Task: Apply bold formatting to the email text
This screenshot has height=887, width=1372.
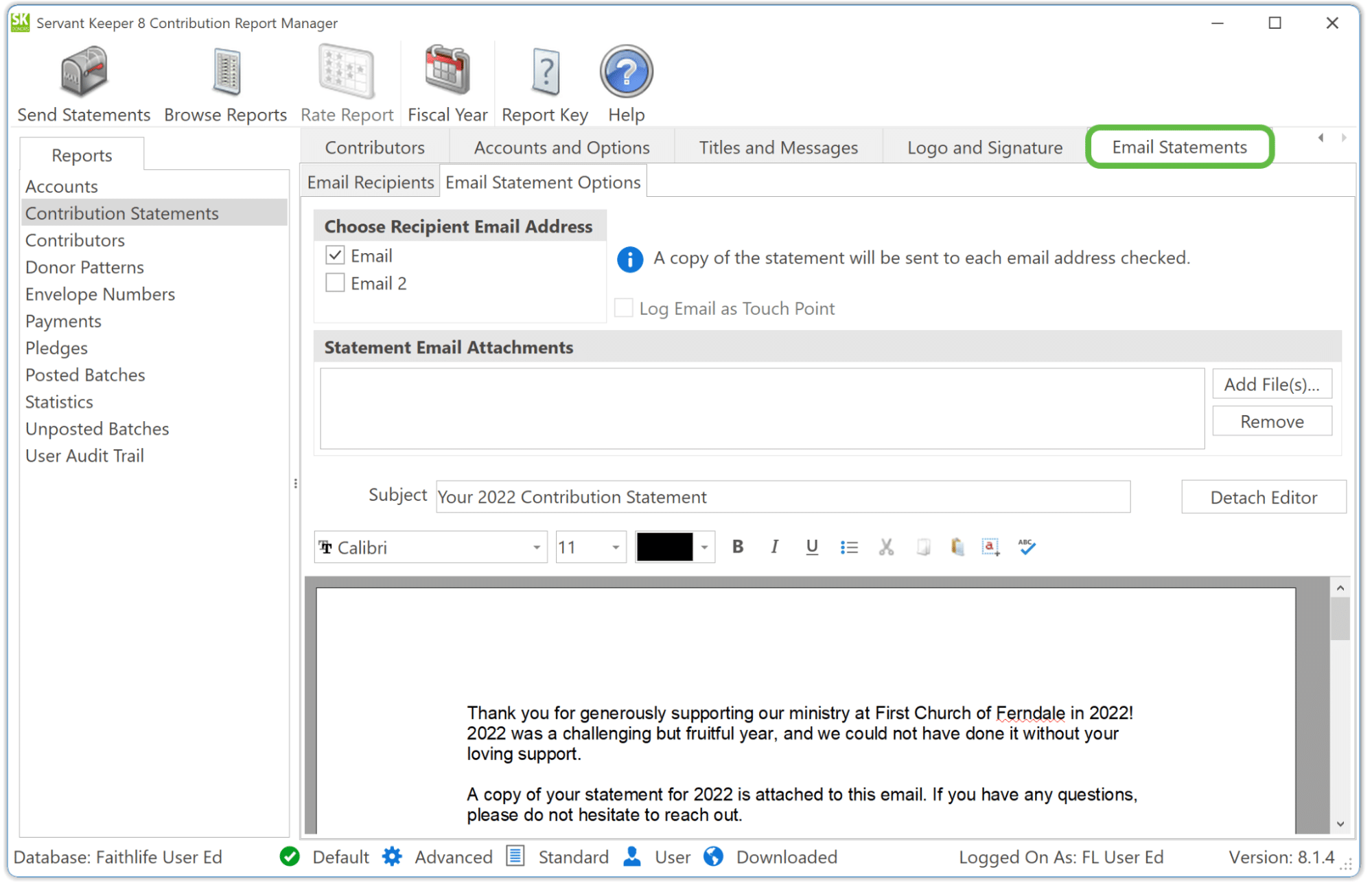Action: coord(737,547)
